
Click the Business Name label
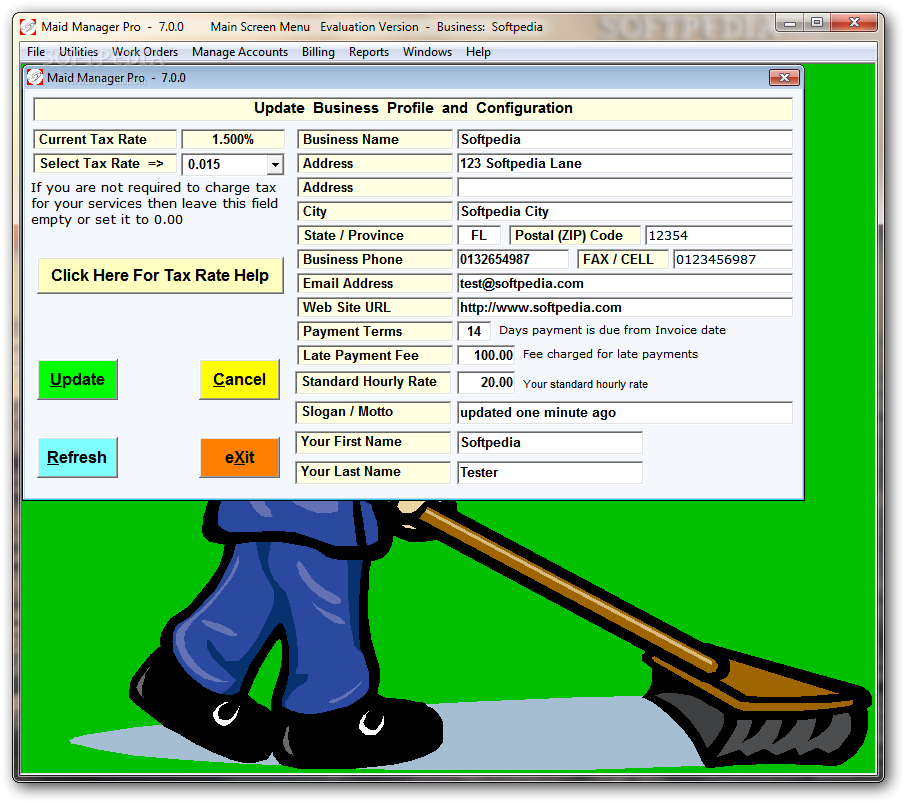(x=375, y=140)
